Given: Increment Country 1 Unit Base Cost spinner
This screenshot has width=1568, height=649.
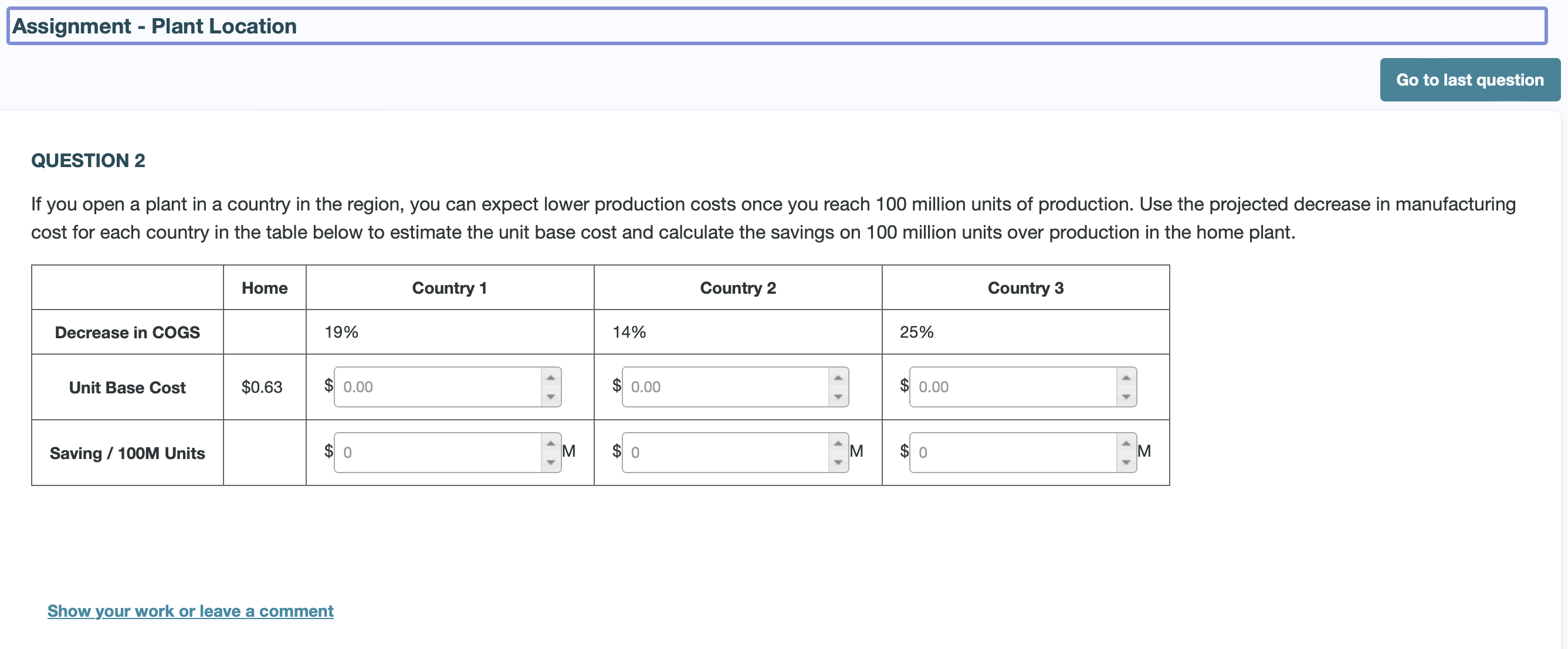Looking at the screenshot, I should point(550,377).
